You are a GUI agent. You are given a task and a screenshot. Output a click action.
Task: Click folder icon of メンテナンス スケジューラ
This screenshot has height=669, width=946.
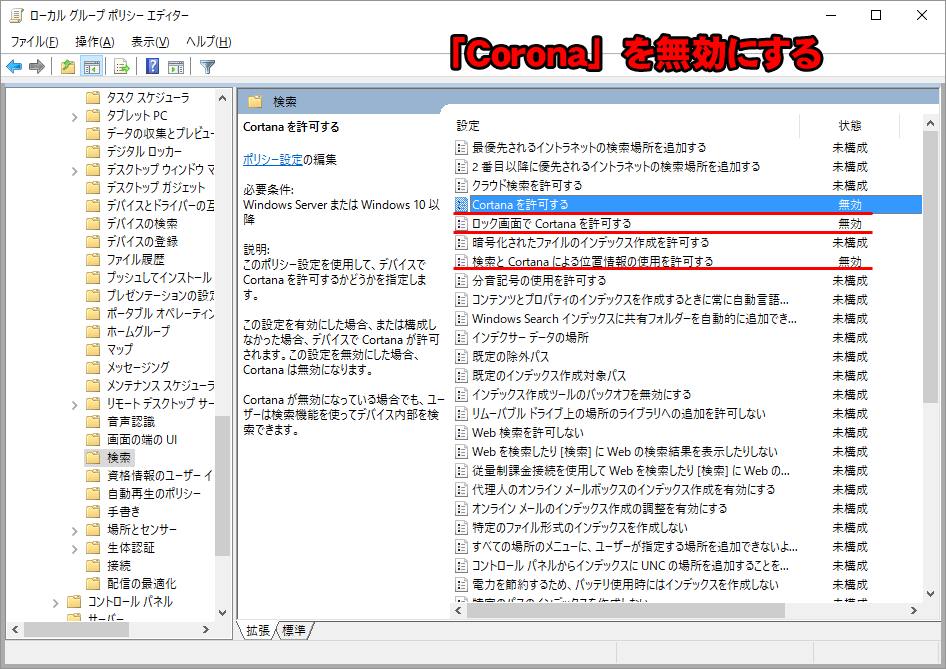(93, 385)
